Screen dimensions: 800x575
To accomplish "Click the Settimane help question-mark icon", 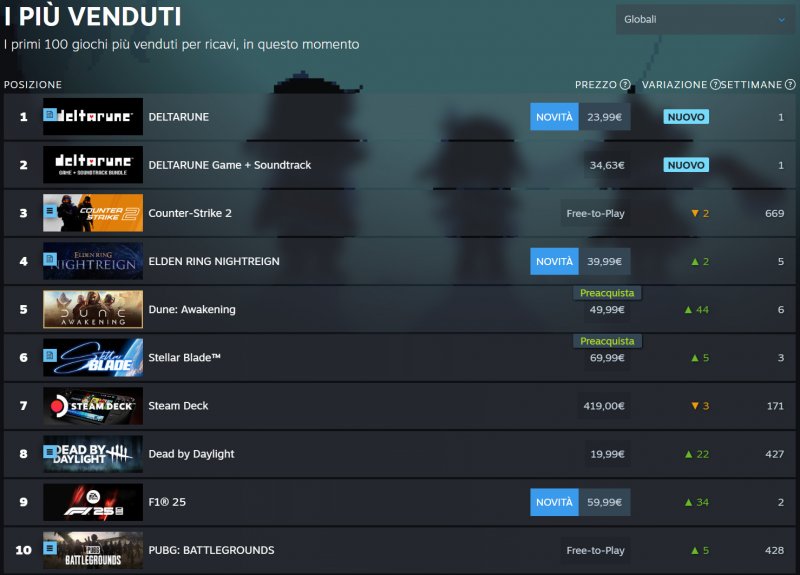I will point(790,85).
